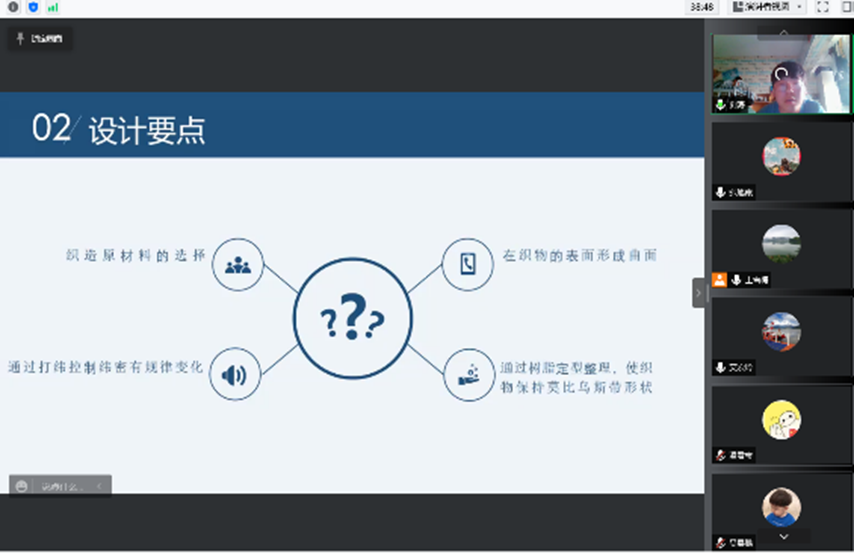Open the green network signal indicator
This screenshot has width=854, height=554.
pos(52,7)
